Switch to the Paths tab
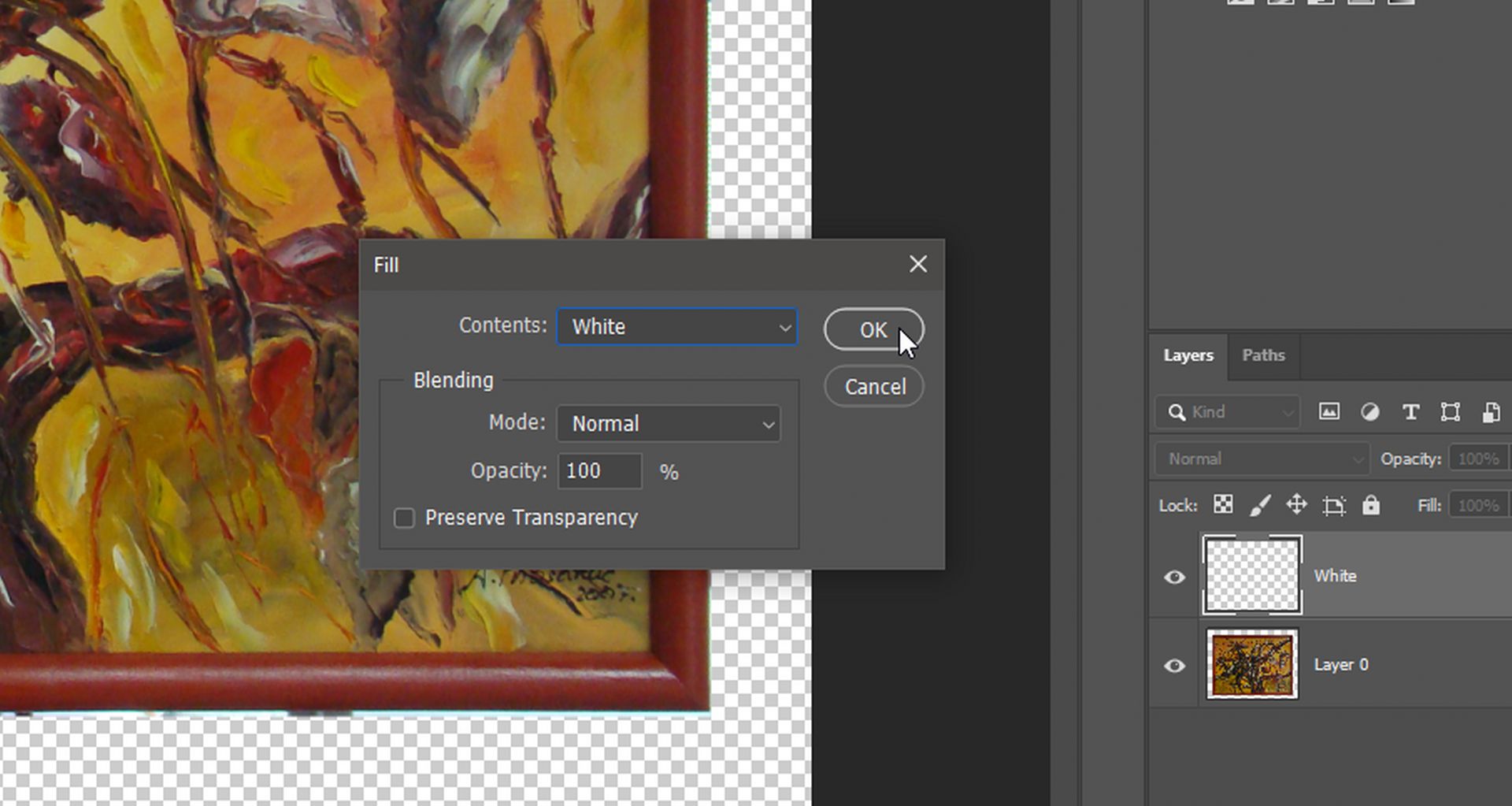The image size is (1512, 806). coord(1263,355)
